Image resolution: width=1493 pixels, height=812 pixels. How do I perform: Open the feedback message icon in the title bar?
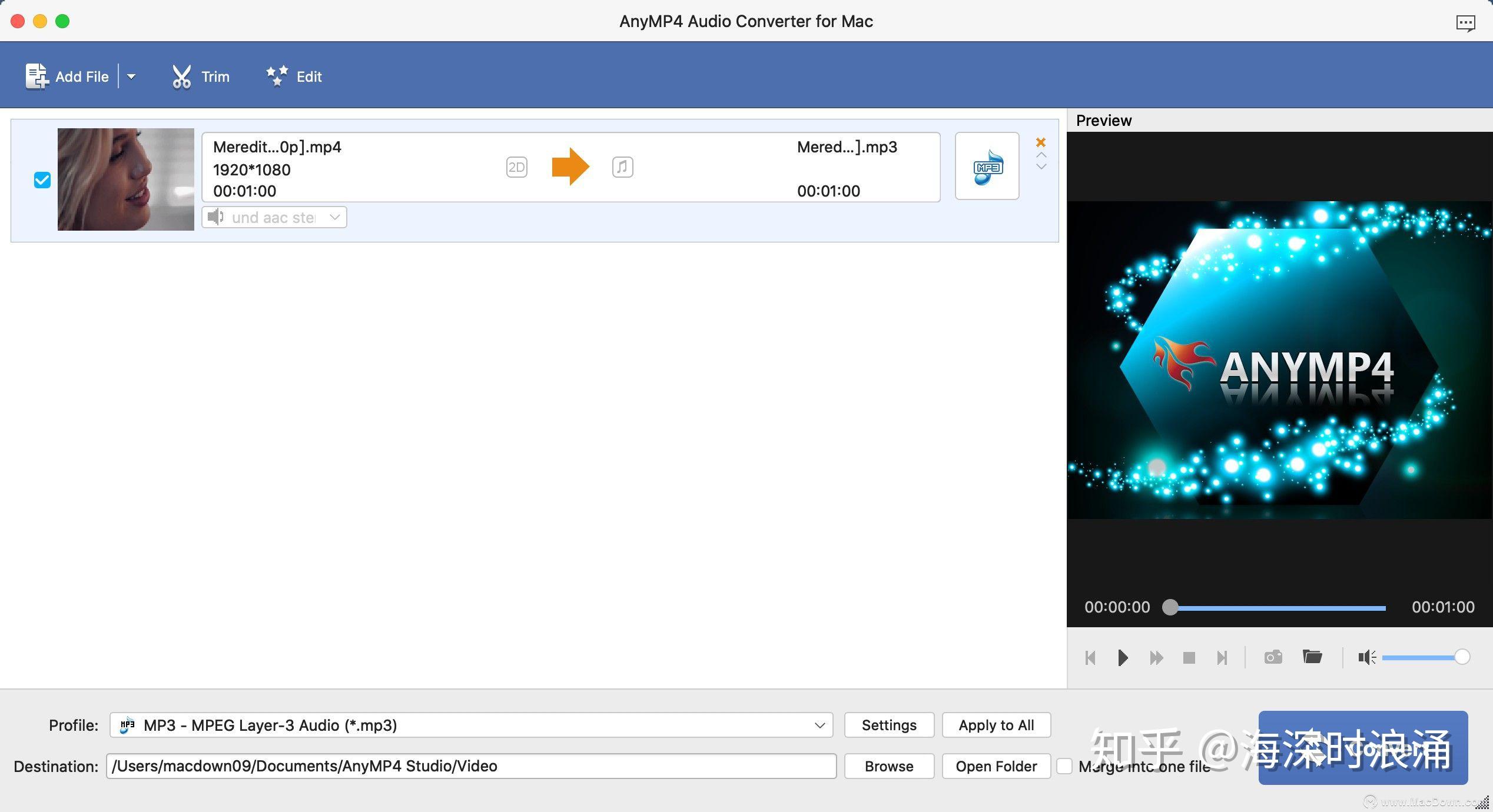1465,23
